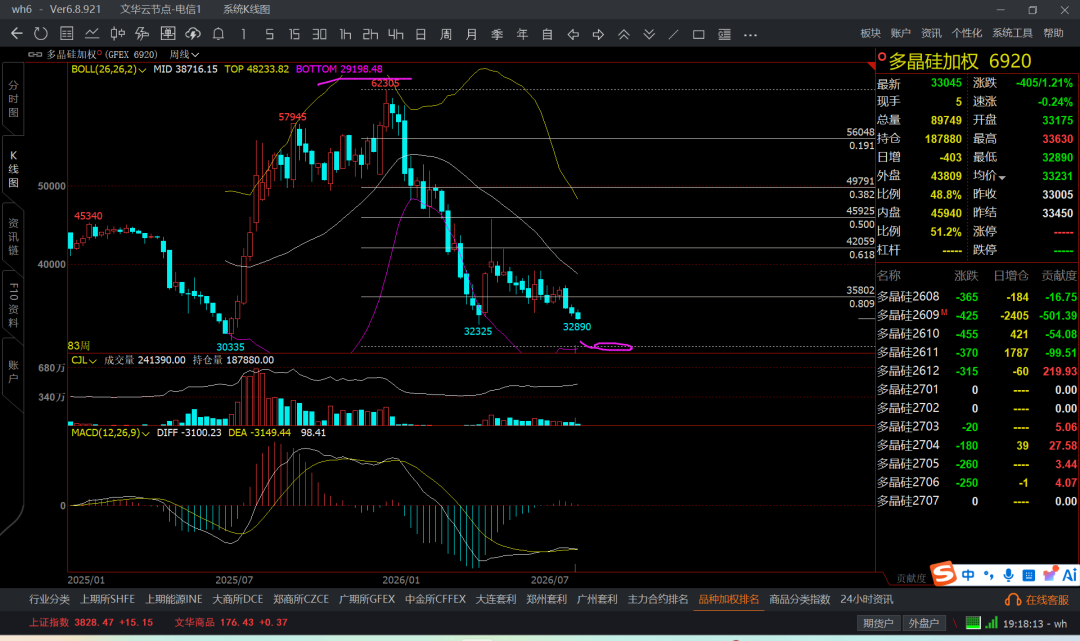
Task: Click the signal strength bars icon
Action: point(991,623)
